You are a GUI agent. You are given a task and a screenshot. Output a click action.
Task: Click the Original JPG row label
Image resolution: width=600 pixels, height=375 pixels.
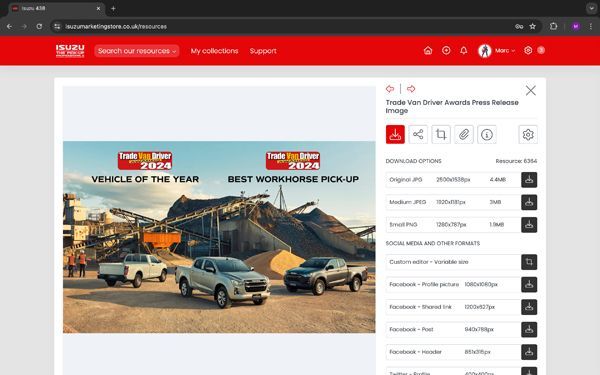(406, 179)
